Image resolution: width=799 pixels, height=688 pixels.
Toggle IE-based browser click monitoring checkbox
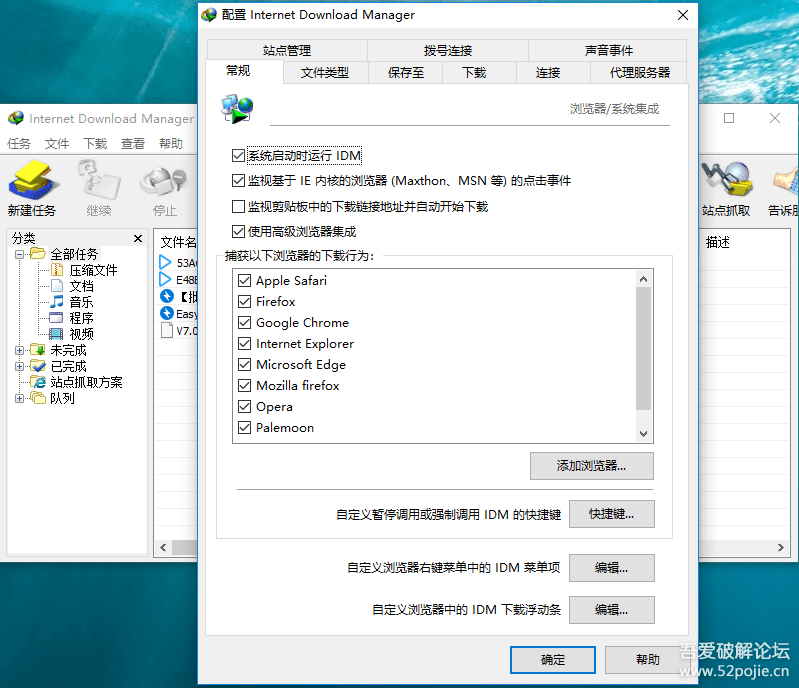(x=238, y=180)
